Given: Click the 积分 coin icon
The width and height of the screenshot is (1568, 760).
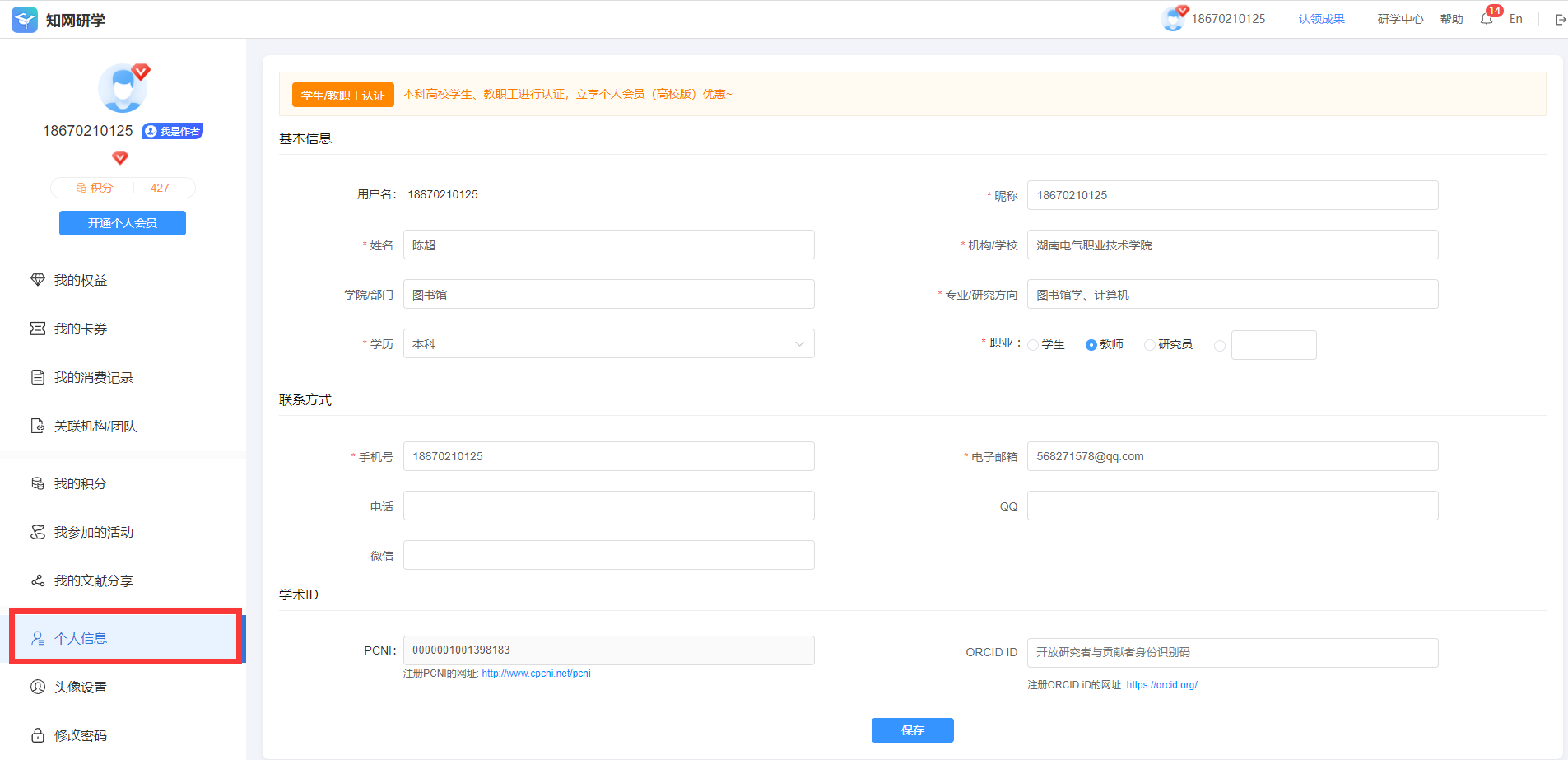Looking at the screenshot, I should (x=81, y=188).
